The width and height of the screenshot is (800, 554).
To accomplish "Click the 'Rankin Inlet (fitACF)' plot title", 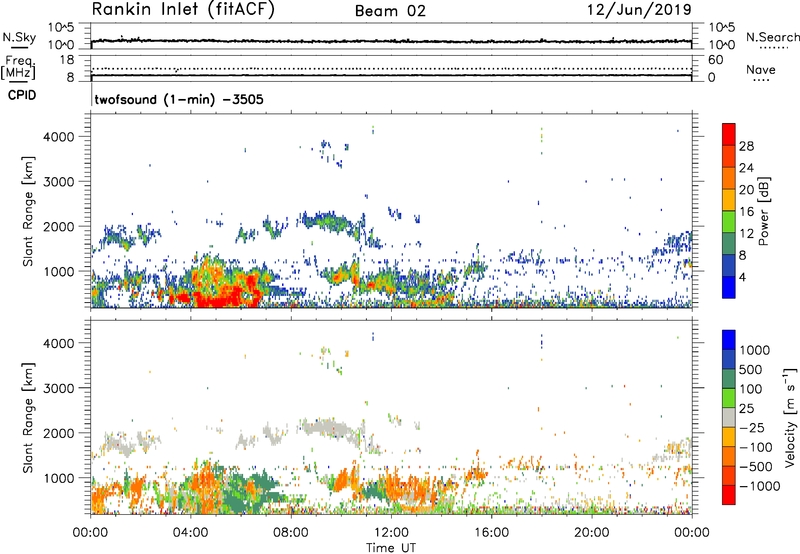I will pos(183,10).
